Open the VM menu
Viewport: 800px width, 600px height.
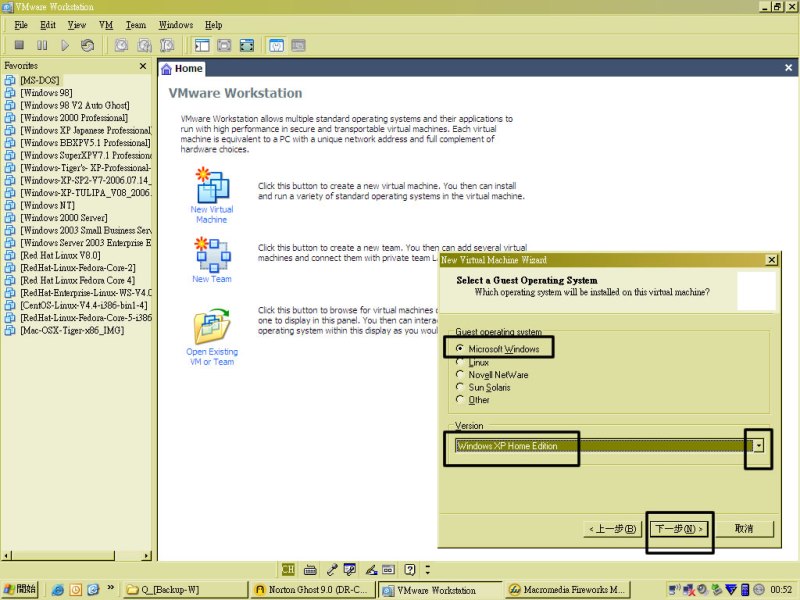pos(106,25)
